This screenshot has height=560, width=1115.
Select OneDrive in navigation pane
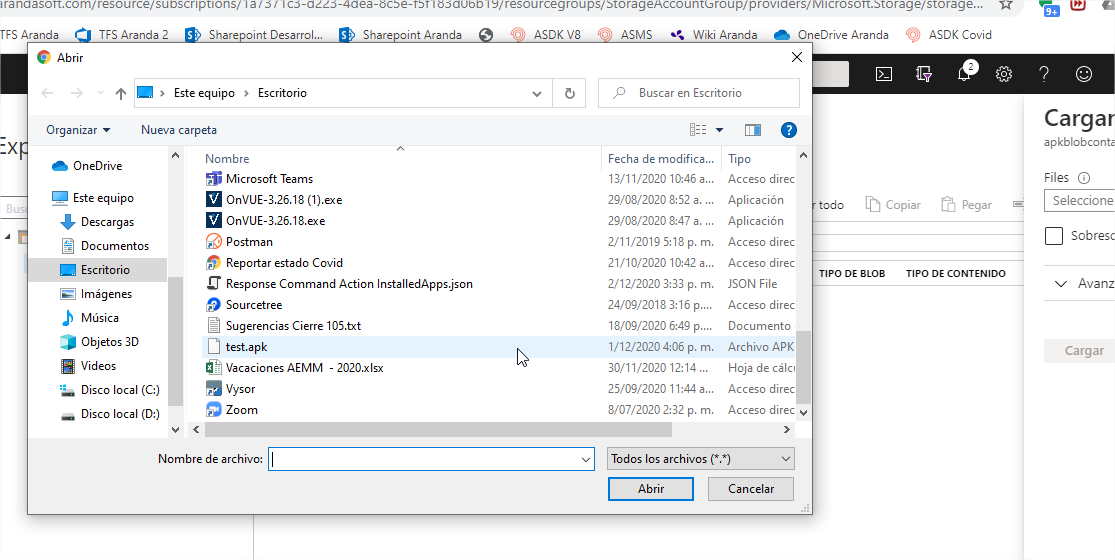pyautogui.click(x=87, y=166)
